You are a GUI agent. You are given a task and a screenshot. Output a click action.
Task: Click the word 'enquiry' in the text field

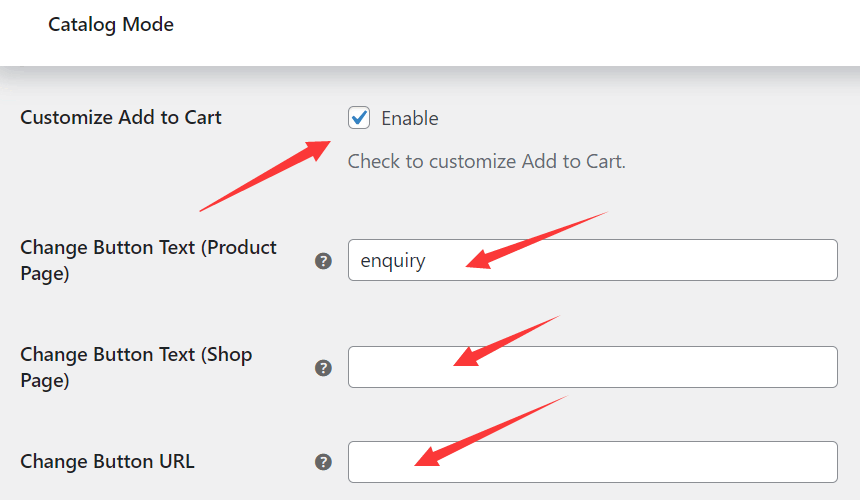pos(393,261)
